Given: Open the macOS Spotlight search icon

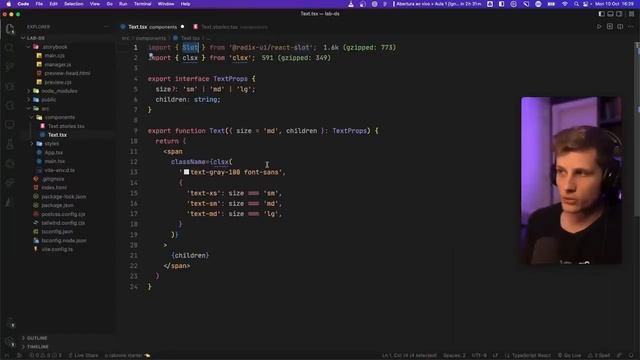Looking at the screenshot, I should click(576, 4).
